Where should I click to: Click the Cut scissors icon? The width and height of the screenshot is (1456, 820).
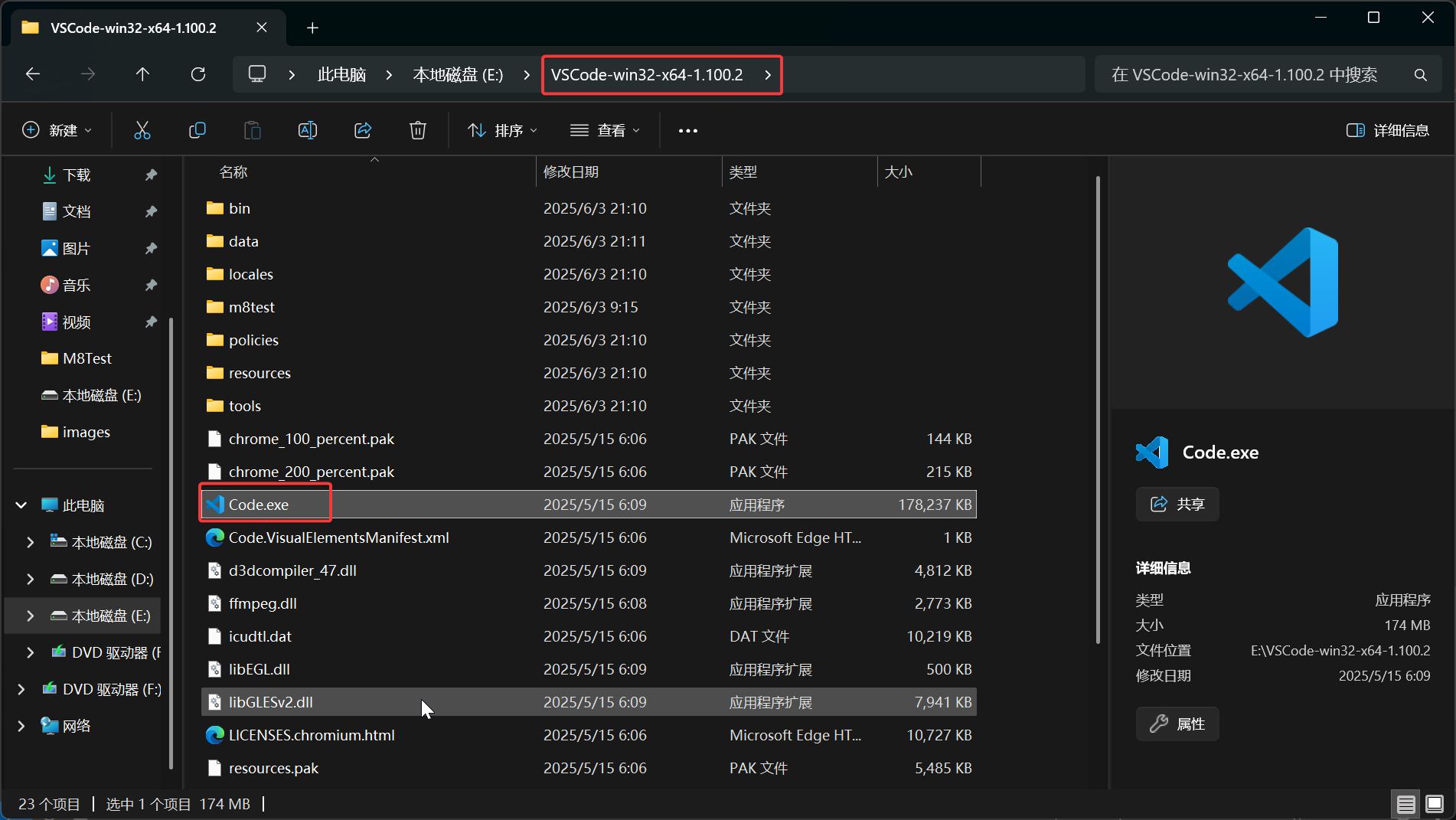[x=142, y=130]
